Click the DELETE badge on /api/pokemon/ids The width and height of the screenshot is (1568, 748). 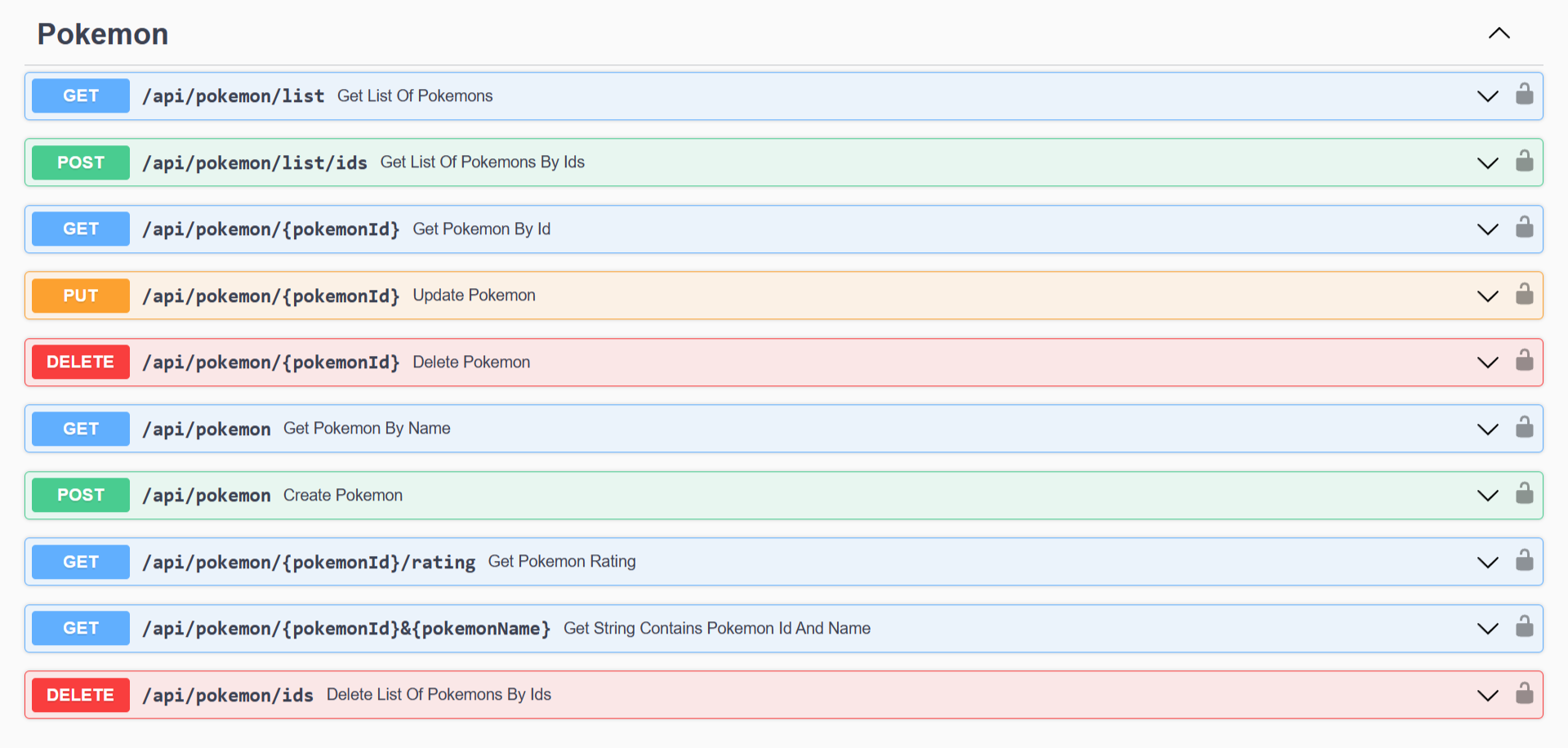point(80,694)
